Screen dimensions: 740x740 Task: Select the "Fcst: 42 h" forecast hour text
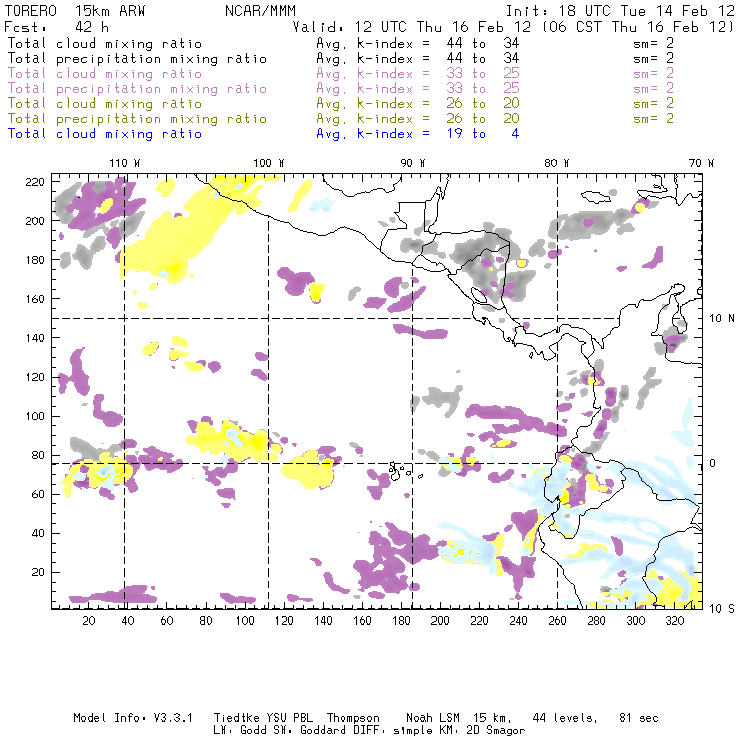point(56,27)
